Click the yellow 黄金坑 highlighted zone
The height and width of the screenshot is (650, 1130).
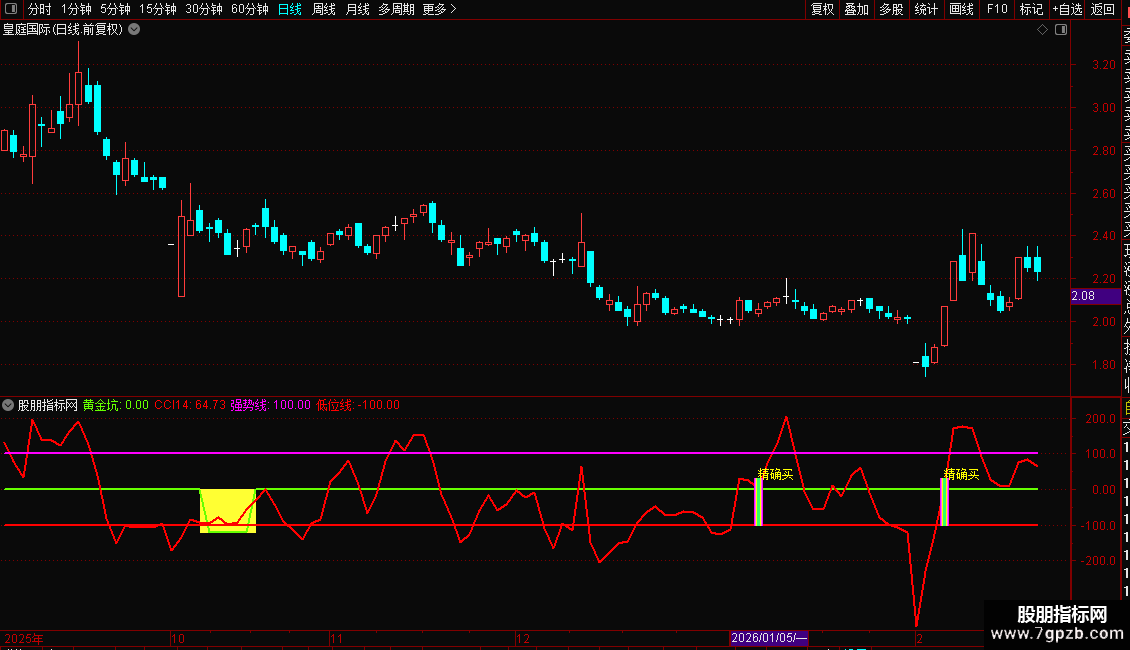[228, 510]
